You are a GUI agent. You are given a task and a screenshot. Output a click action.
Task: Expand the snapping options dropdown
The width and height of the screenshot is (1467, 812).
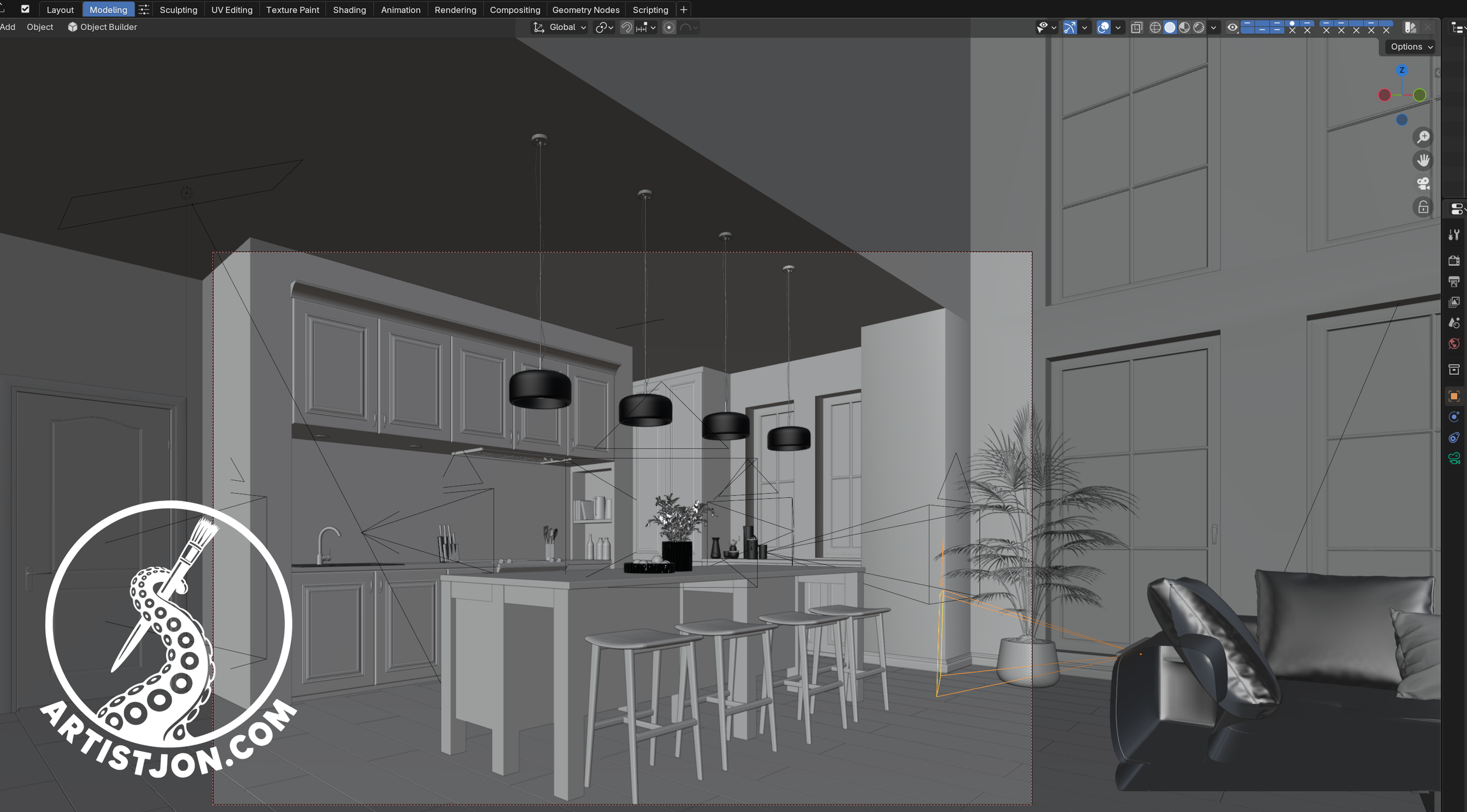click(647, 28)
